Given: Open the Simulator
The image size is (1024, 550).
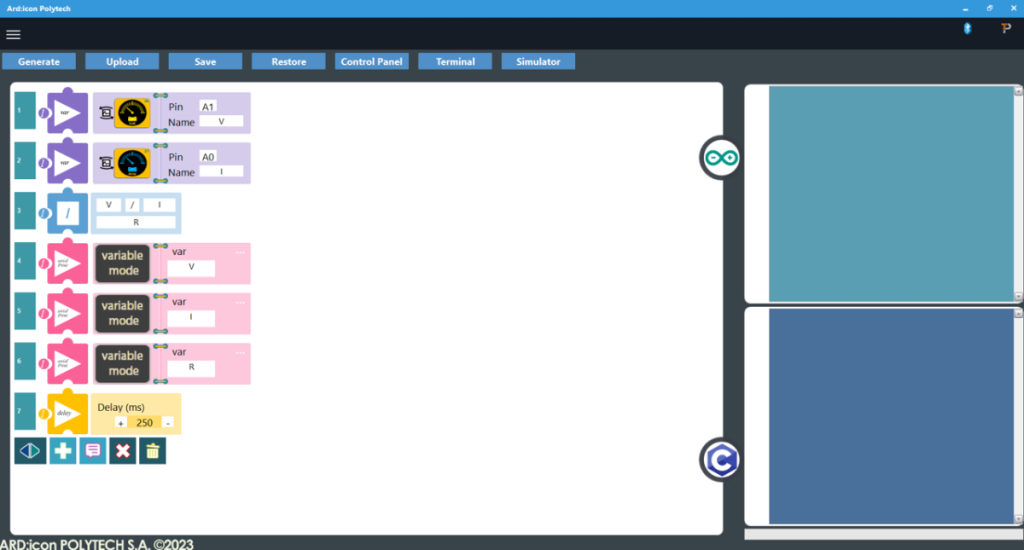Looking at the screenshot, I should (538, 61).
